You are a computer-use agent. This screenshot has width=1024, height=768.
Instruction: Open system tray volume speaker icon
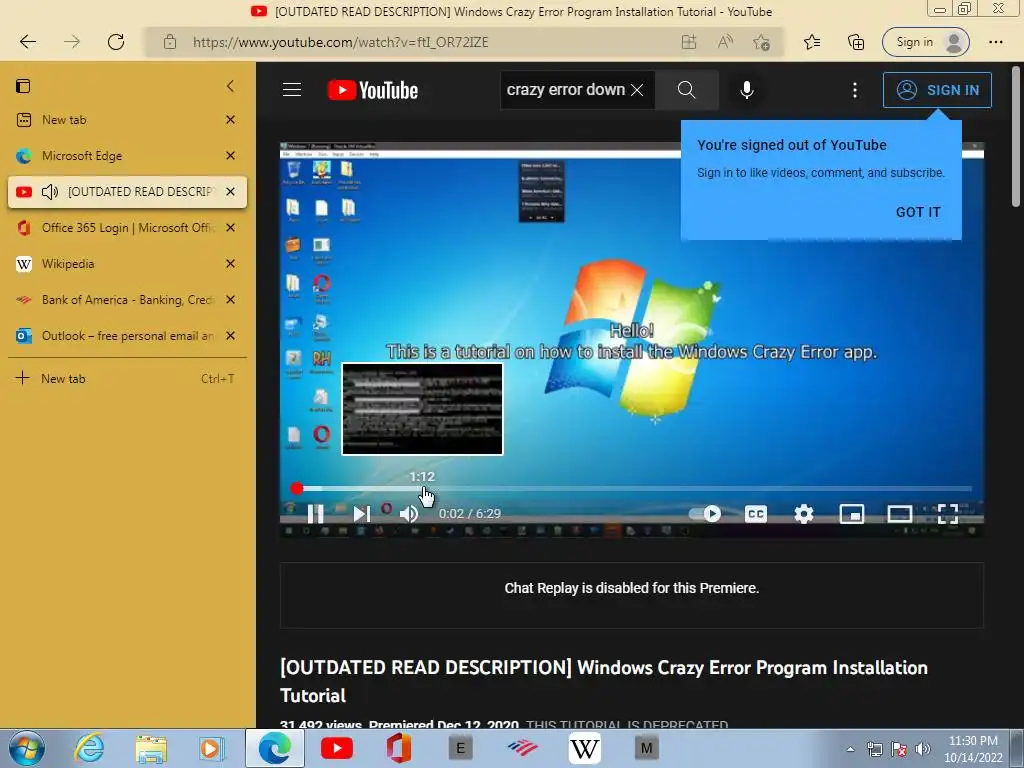(x=923, y=749)
